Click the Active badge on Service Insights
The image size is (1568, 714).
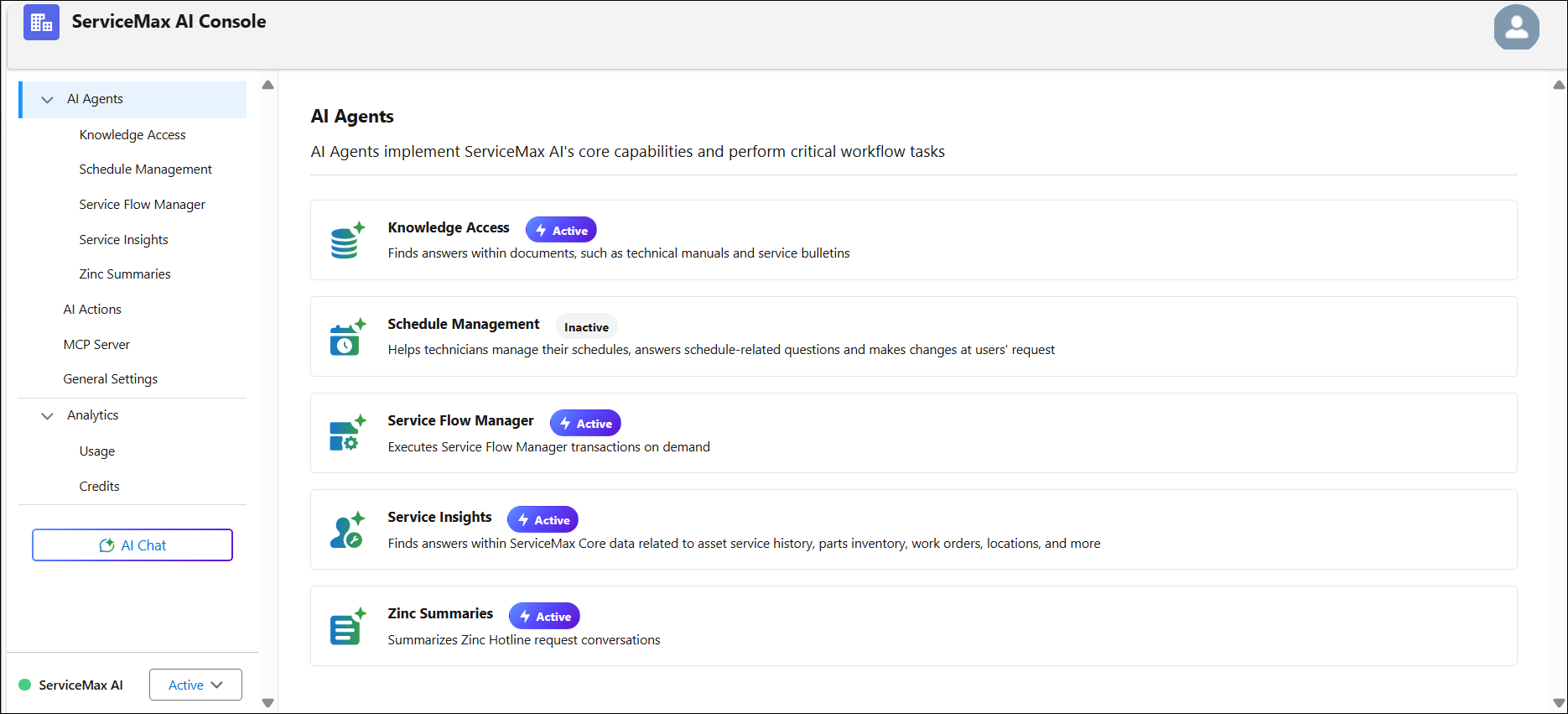543,519
